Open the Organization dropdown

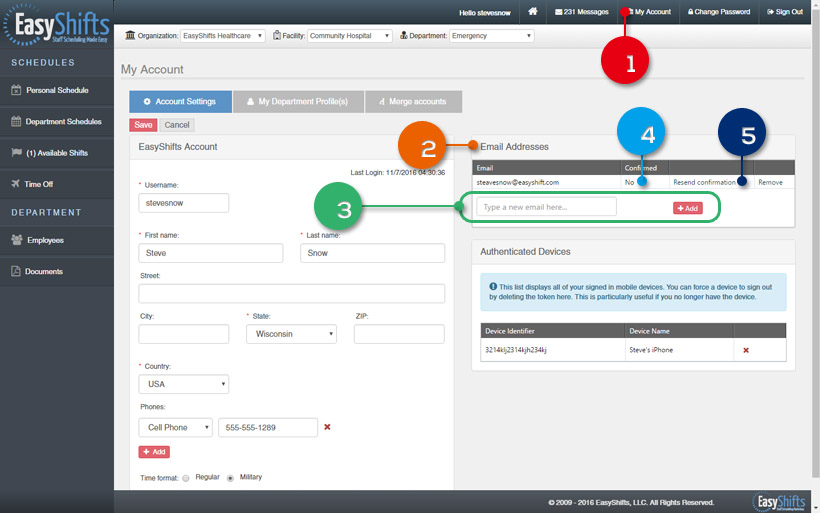(223, 36)
